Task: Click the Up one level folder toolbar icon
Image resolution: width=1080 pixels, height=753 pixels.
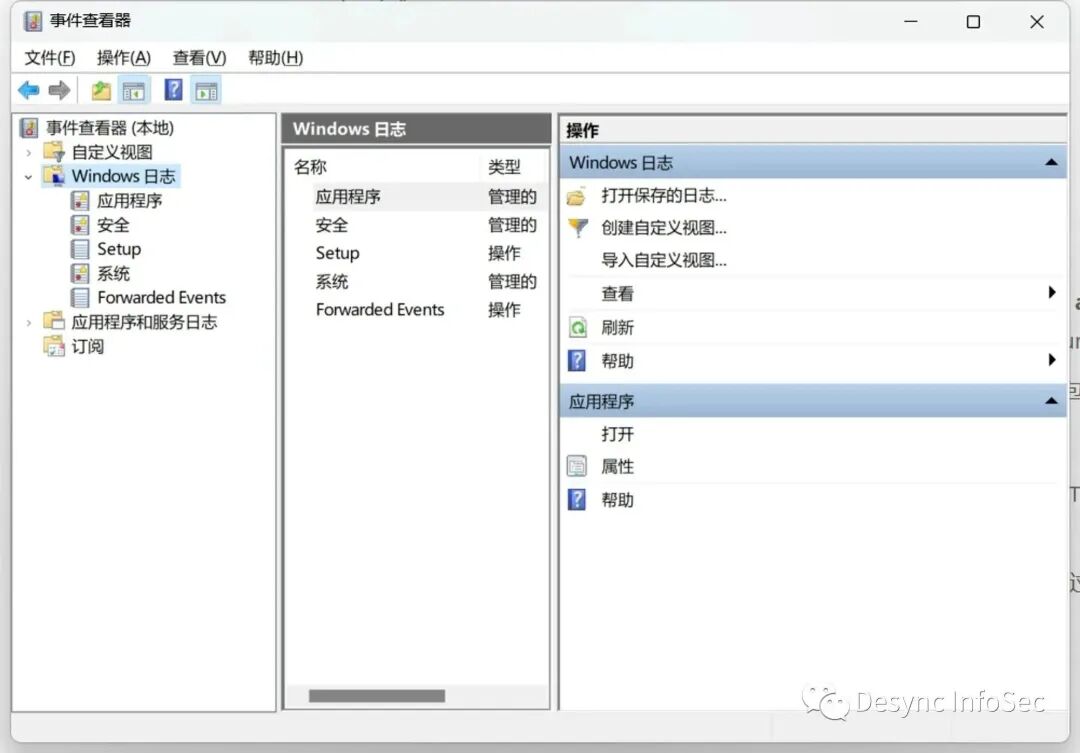Action: click(x=101, y=90)
